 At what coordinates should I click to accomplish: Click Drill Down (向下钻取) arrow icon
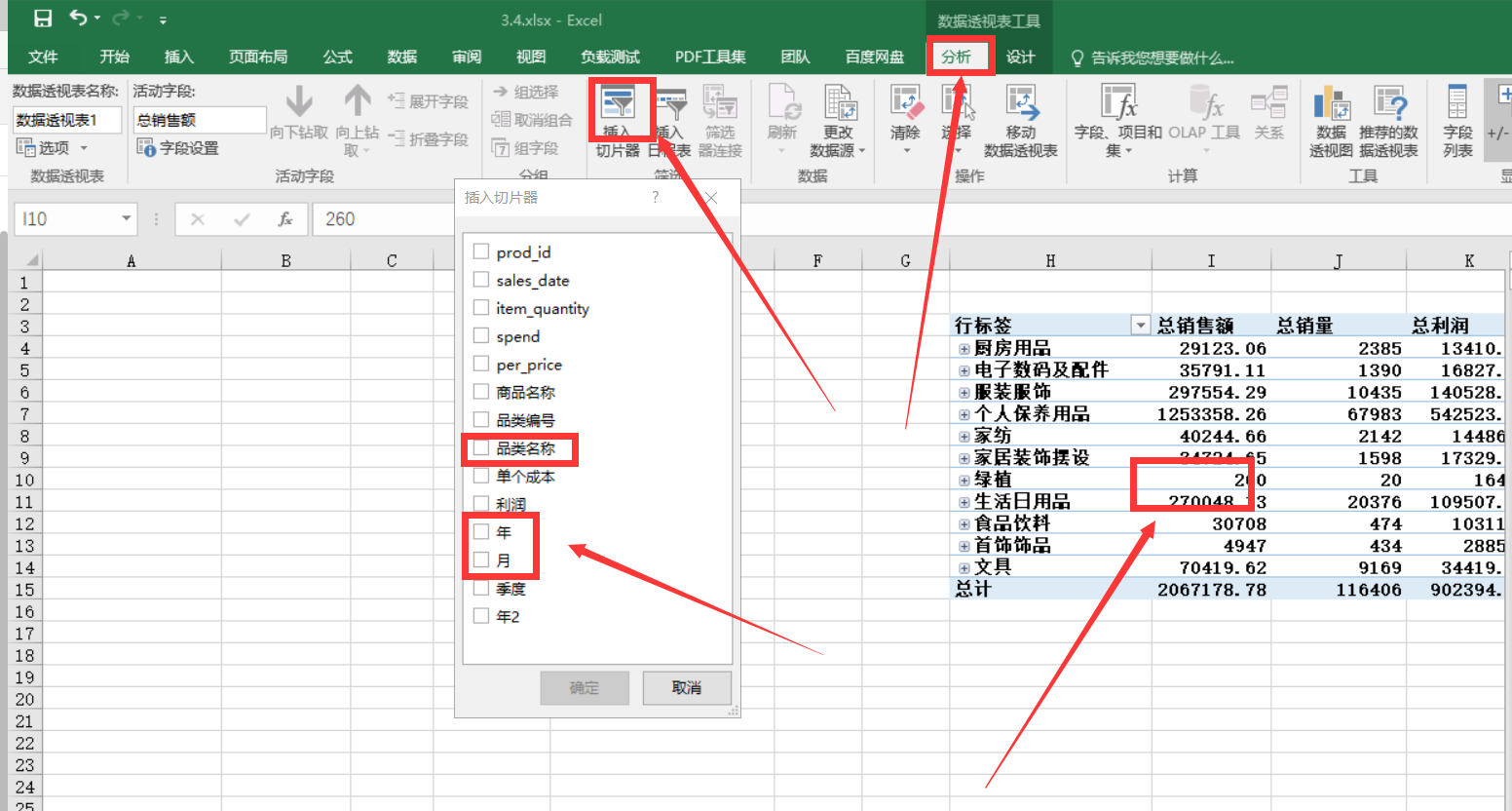pos(299,101)
